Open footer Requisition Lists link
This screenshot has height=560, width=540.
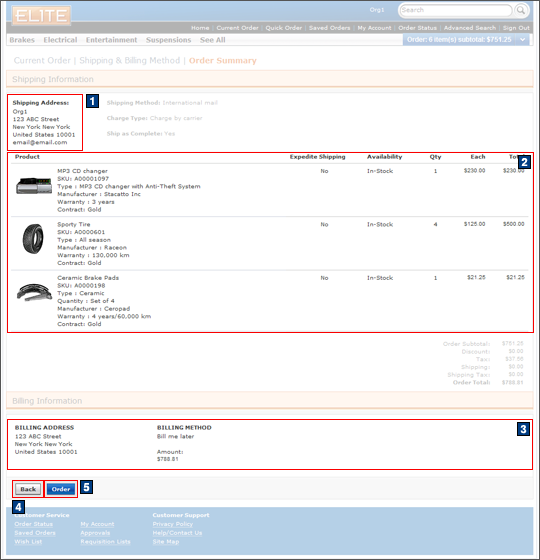pos(105,541)
